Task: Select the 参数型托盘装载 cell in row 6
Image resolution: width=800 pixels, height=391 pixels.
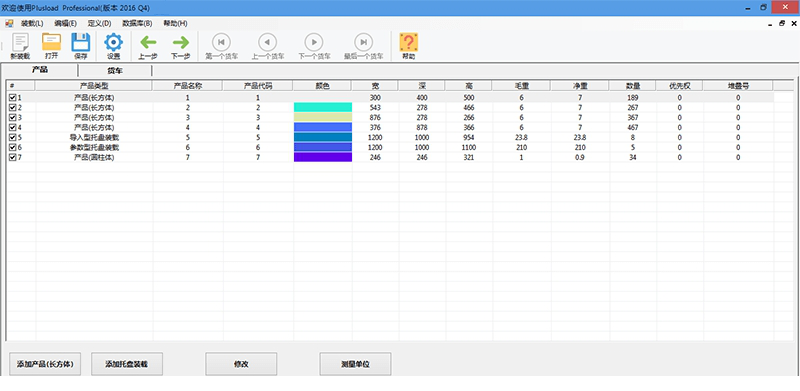Action: pos(94,148)
